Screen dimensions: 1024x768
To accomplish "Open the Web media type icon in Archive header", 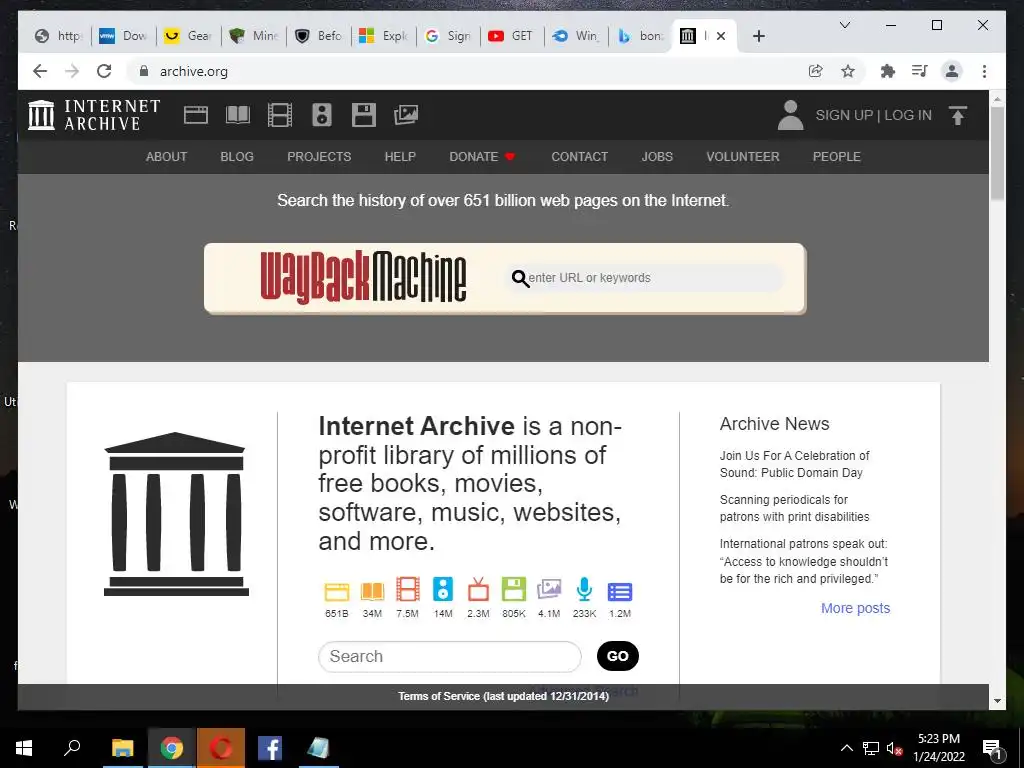I will click(195, 115).
